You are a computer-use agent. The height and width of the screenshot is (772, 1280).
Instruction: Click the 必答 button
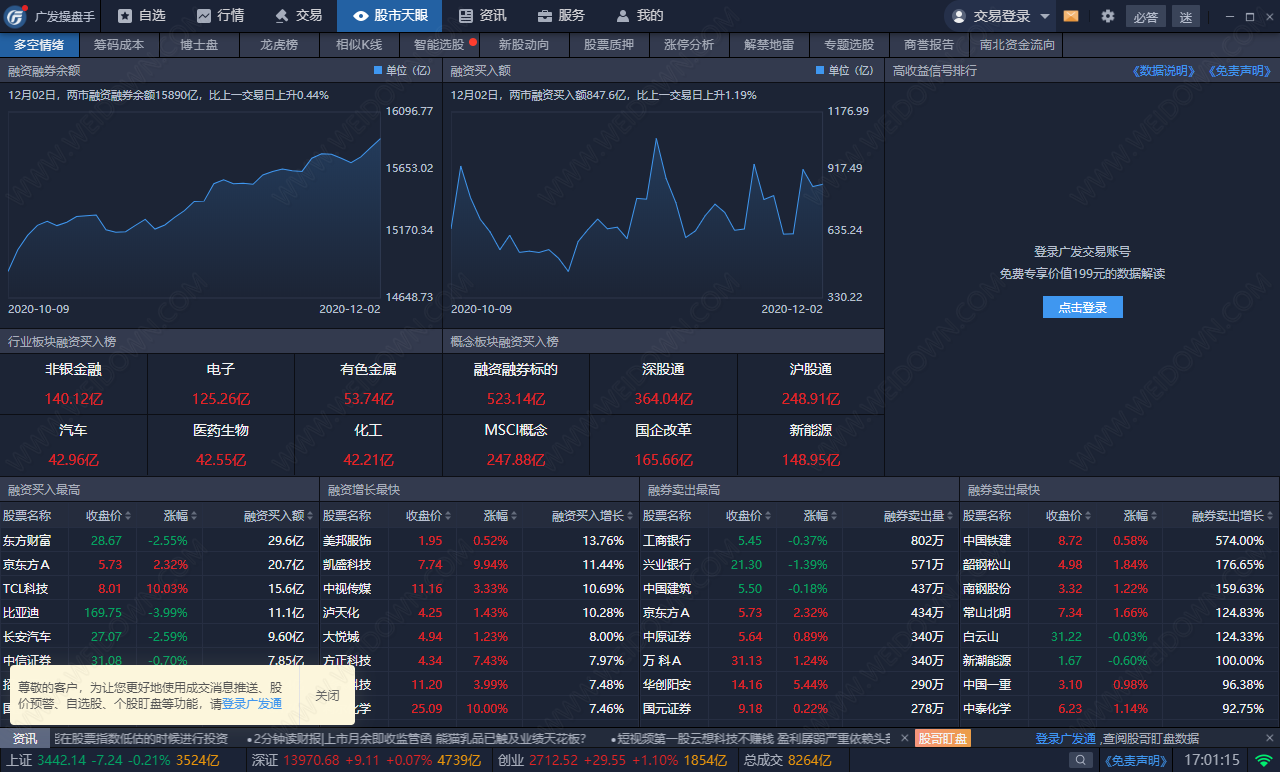click(1145, 17)
